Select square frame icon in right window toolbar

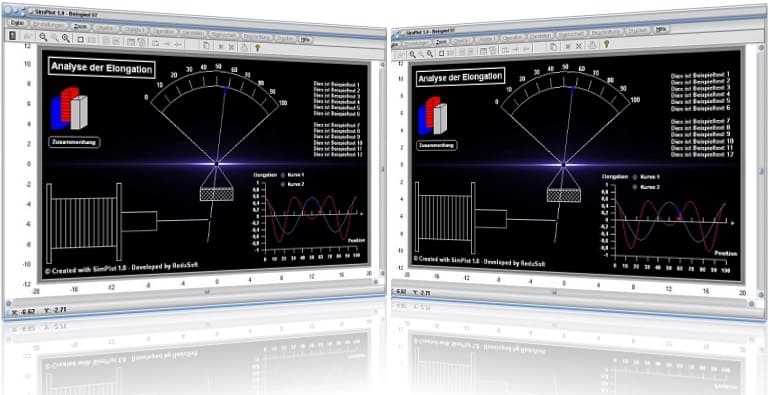(441, 53)
